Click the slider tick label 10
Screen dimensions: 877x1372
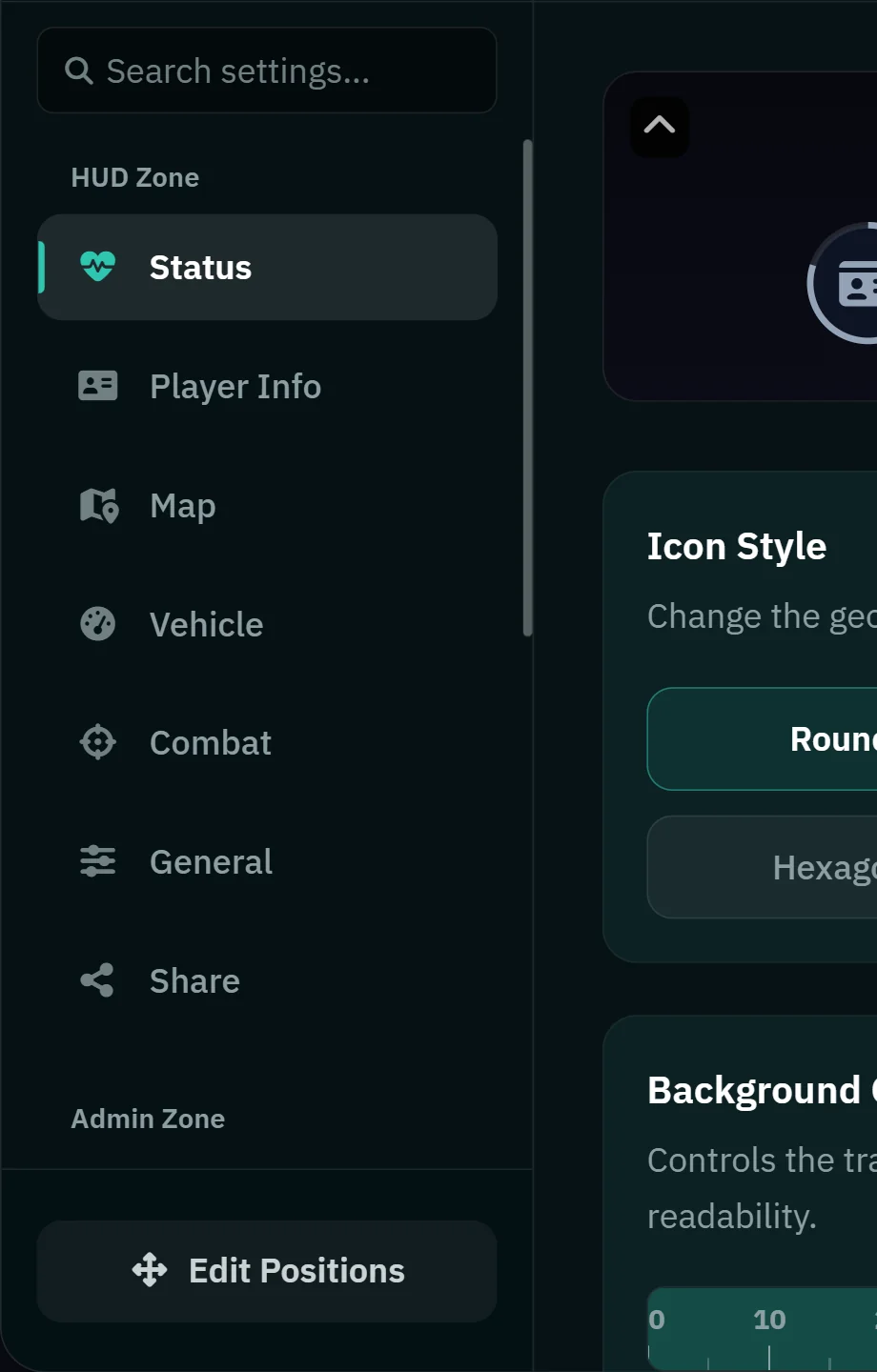pyautogui.click(x=769, y=1320)
